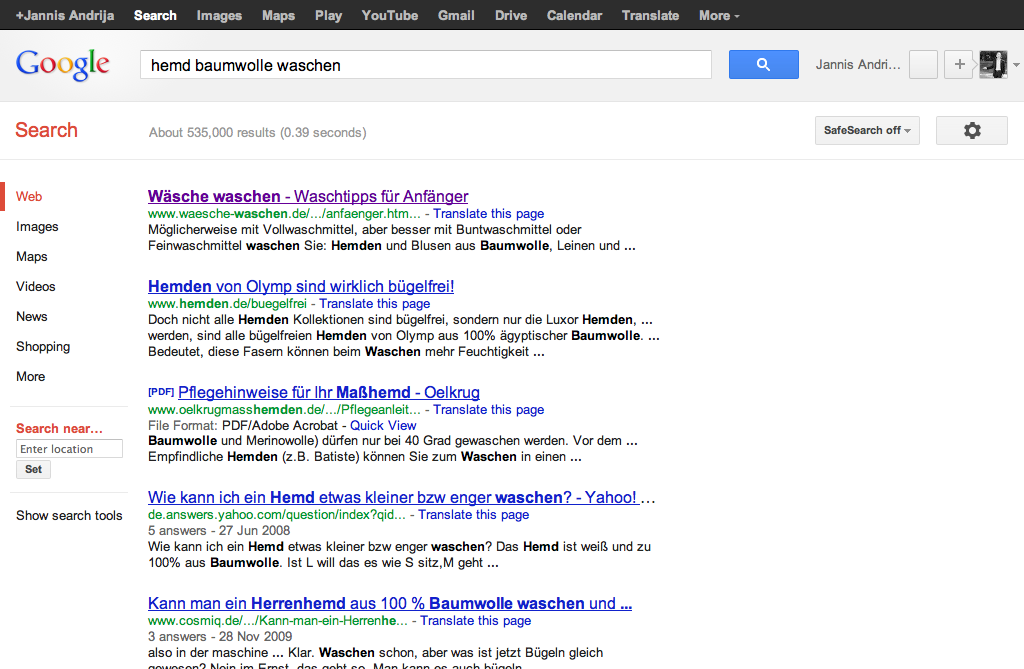The image size is (1024, 669).
Task: Click the www.hemden.de/buegelfrei URL text
Action: click(227, 304)
